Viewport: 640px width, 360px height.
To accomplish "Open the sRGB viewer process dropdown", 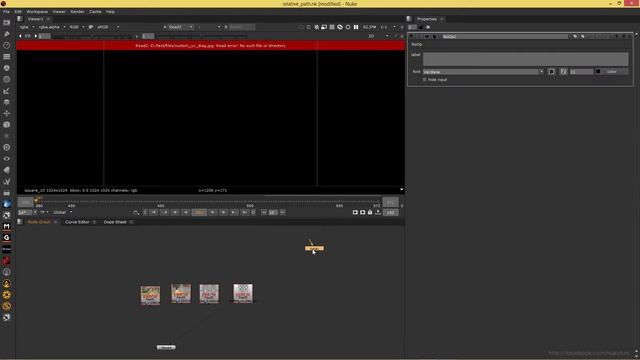I will pos(108,27).
